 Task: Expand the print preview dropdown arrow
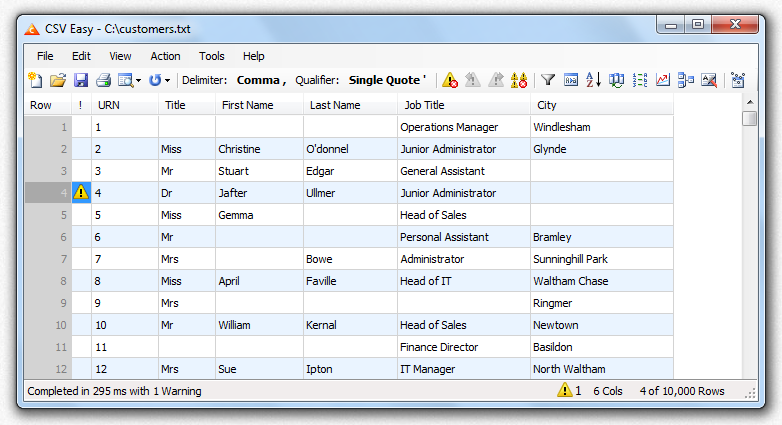pyautogui.click(x=138, y=80)
